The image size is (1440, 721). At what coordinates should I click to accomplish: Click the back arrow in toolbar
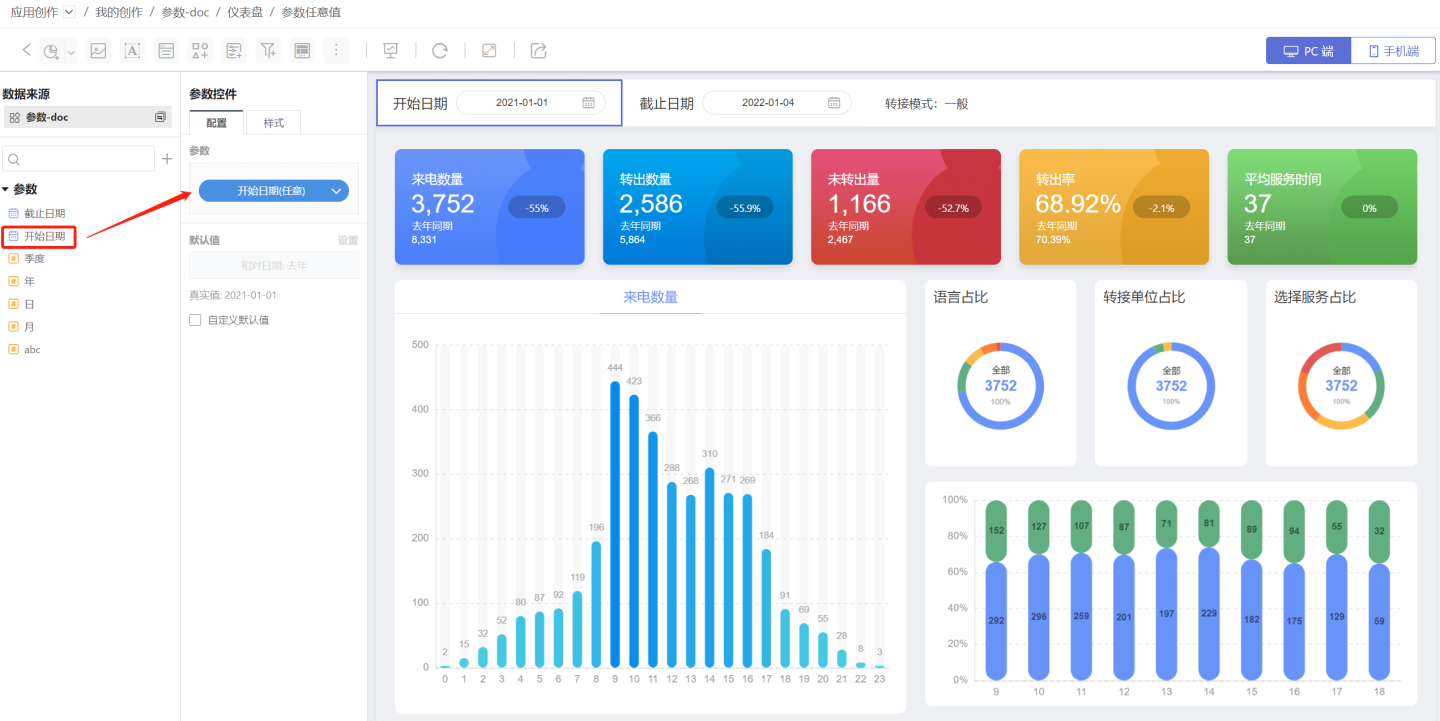click(x=27, y=50)
